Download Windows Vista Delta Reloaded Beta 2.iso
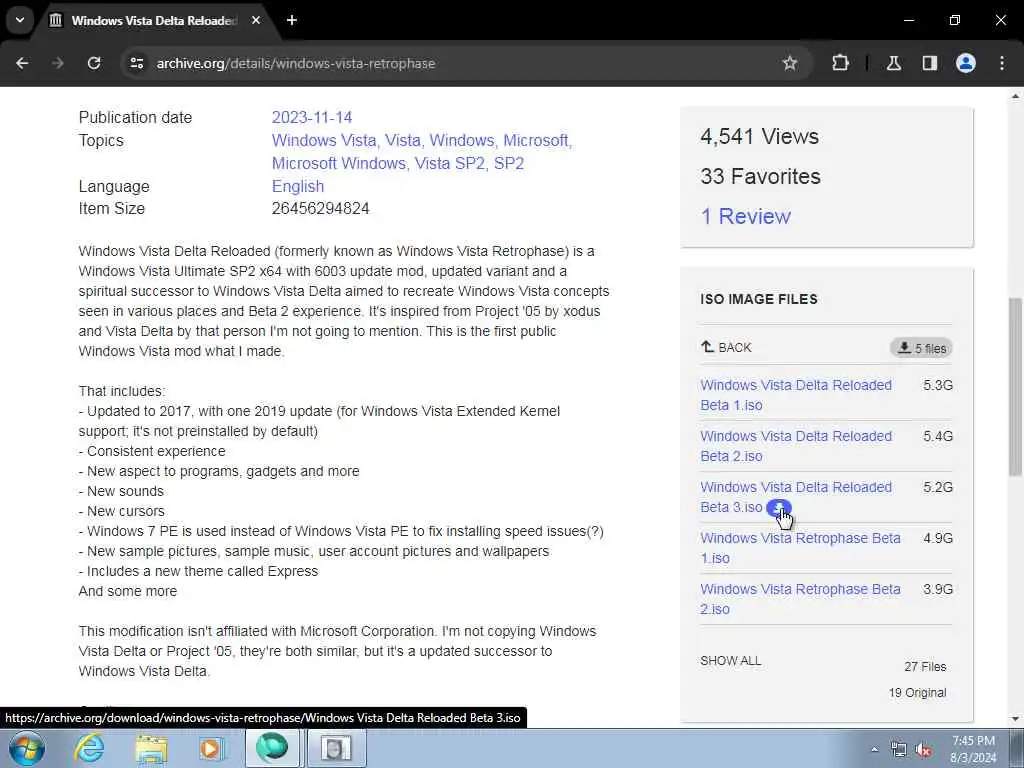 coord(795,445)
